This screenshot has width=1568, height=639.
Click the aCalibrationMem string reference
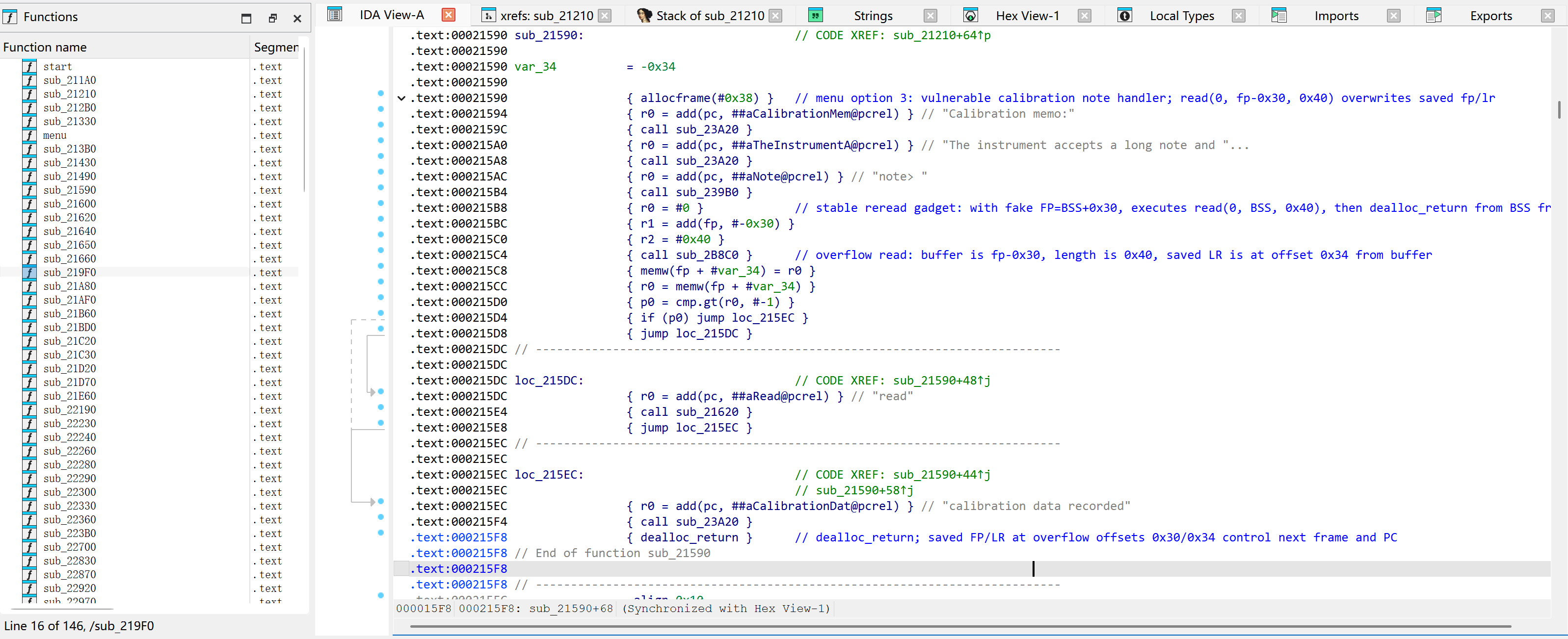815,114
